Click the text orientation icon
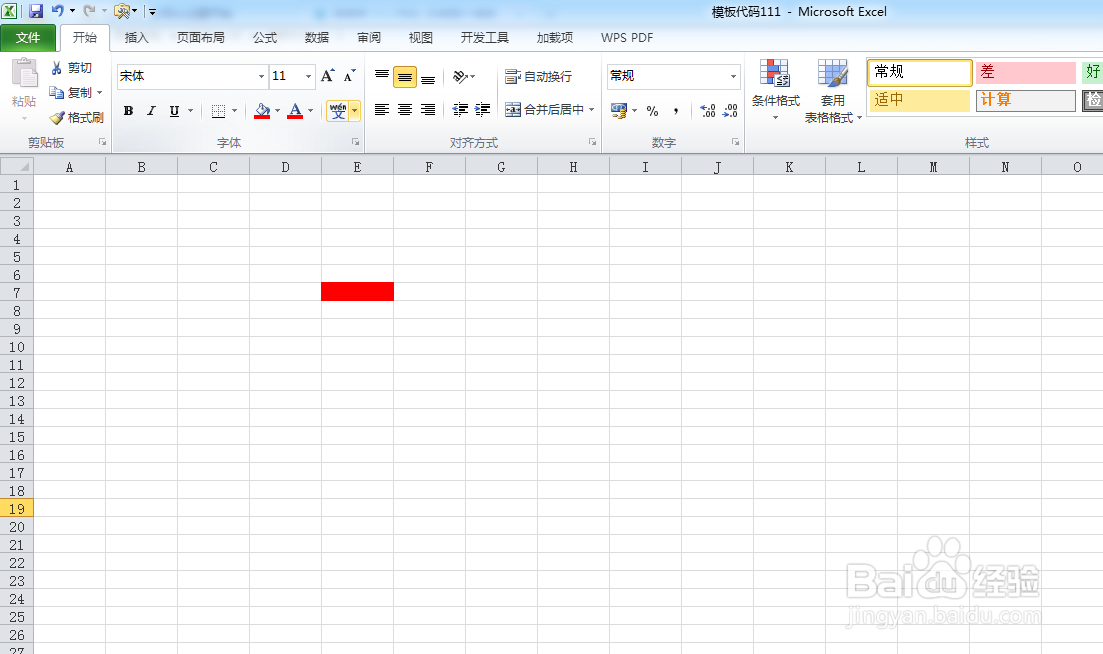The width and height of the screenshot is (1103, 654). (x=461, y=76)
